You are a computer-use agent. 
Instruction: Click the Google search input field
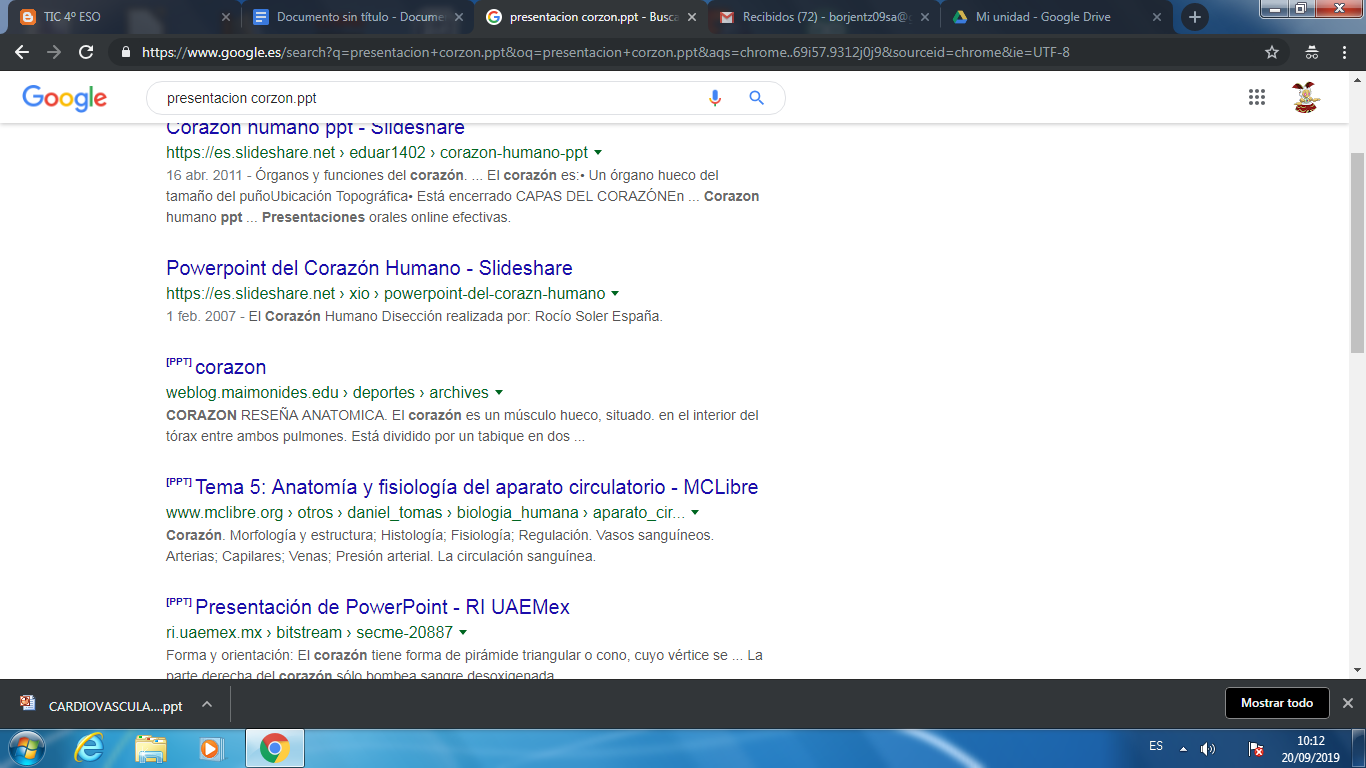click(x=430, y=98)
